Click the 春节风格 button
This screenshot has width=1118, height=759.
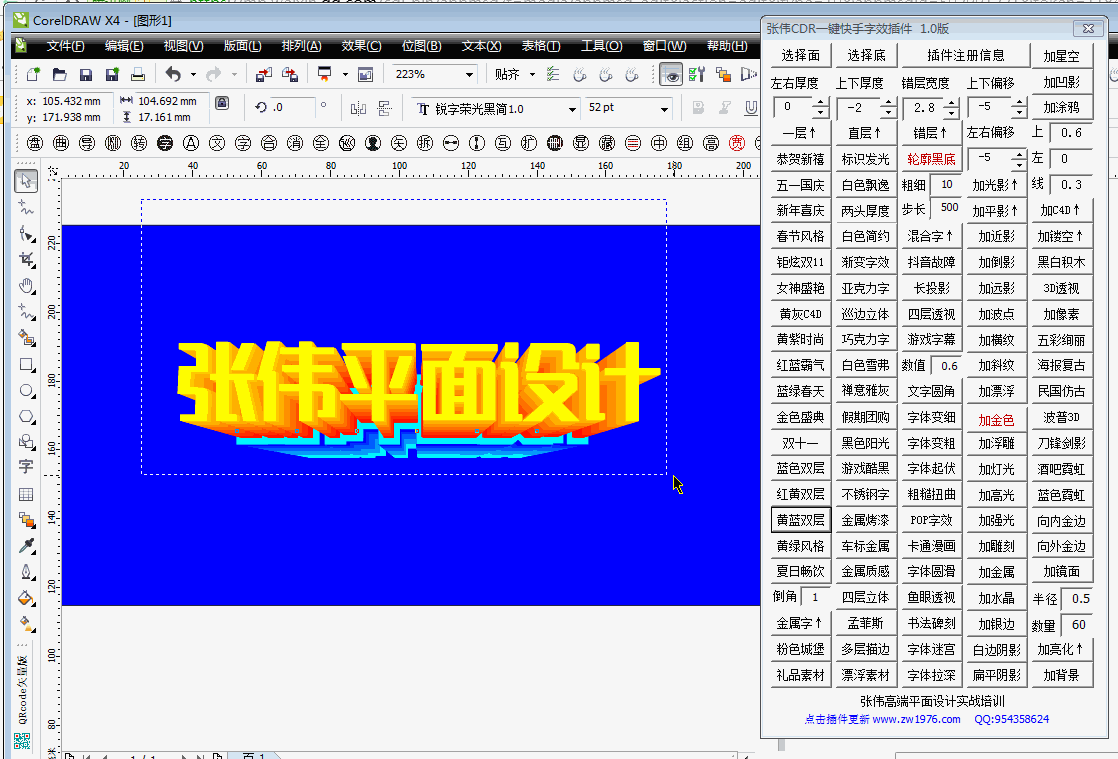tap(801, 236)
